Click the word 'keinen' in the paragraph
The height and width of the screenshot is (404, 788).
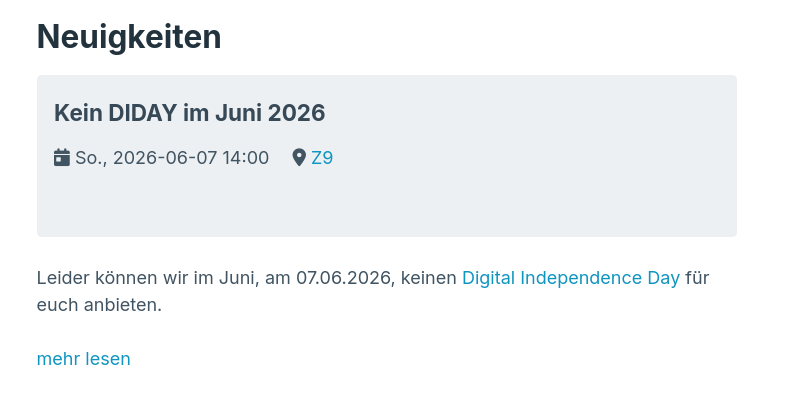coord(429,277)
